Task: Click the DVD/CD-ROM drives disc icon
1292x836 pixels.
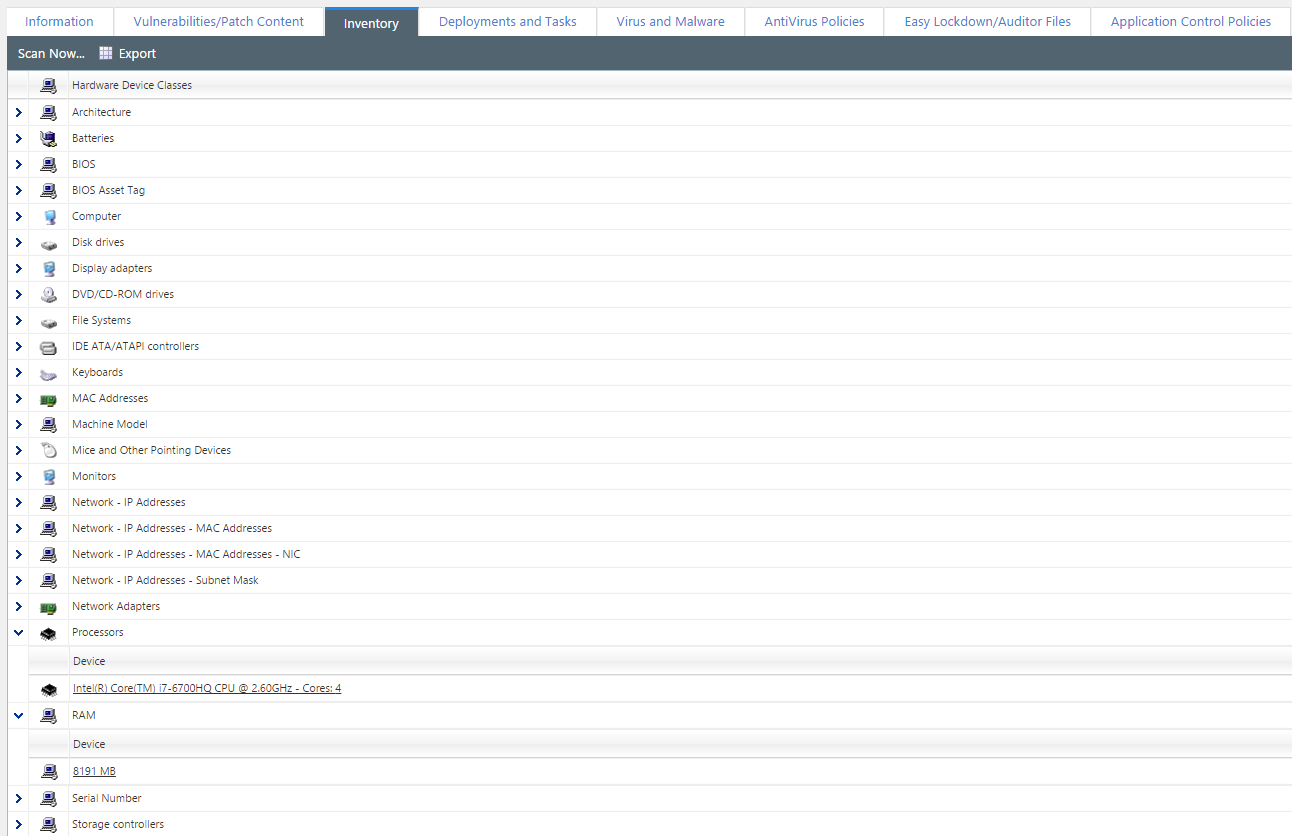Action: [48, 294]
